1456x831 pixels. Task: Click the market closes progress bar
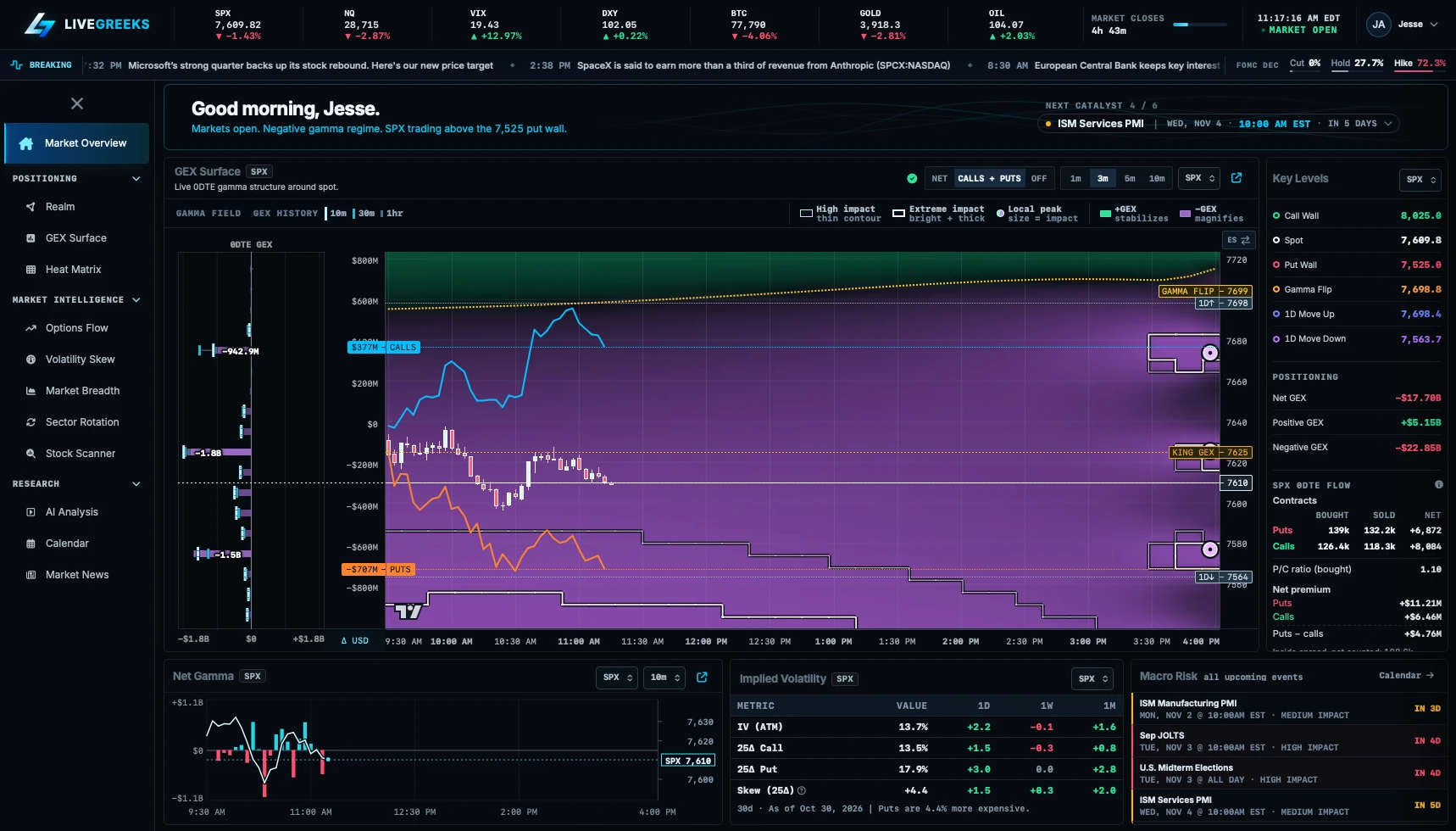coord(1200,25)
